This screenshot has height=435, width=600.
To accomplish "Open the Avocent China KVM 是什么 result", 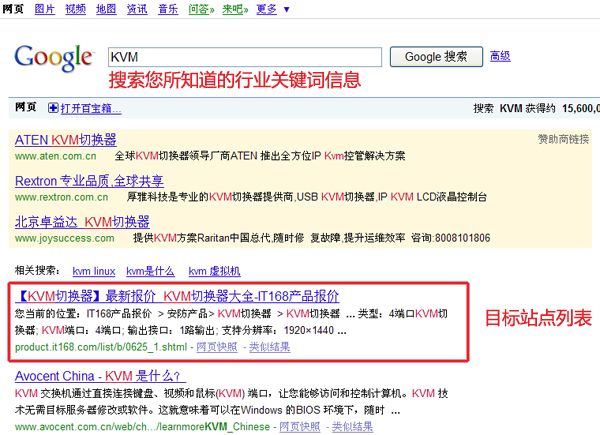I will [98, 377].
